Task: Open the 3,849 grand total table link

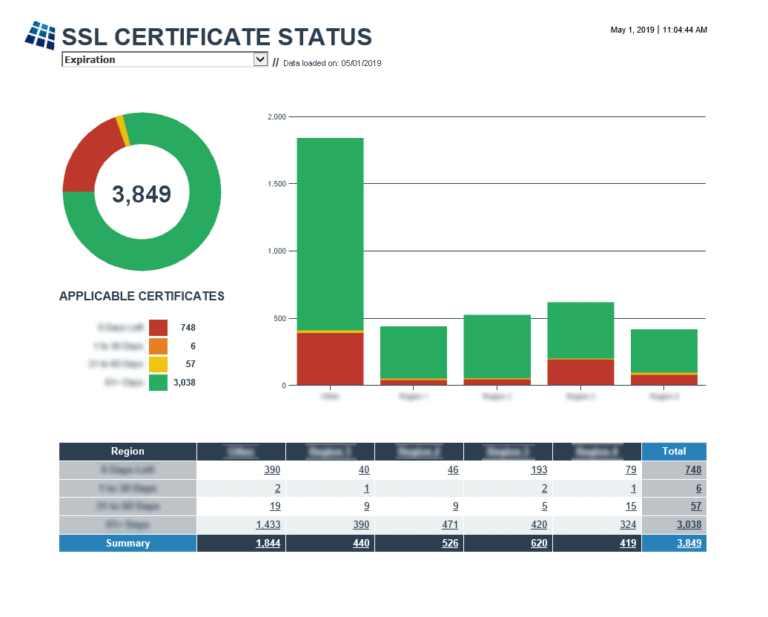Action: coord(688,543)
